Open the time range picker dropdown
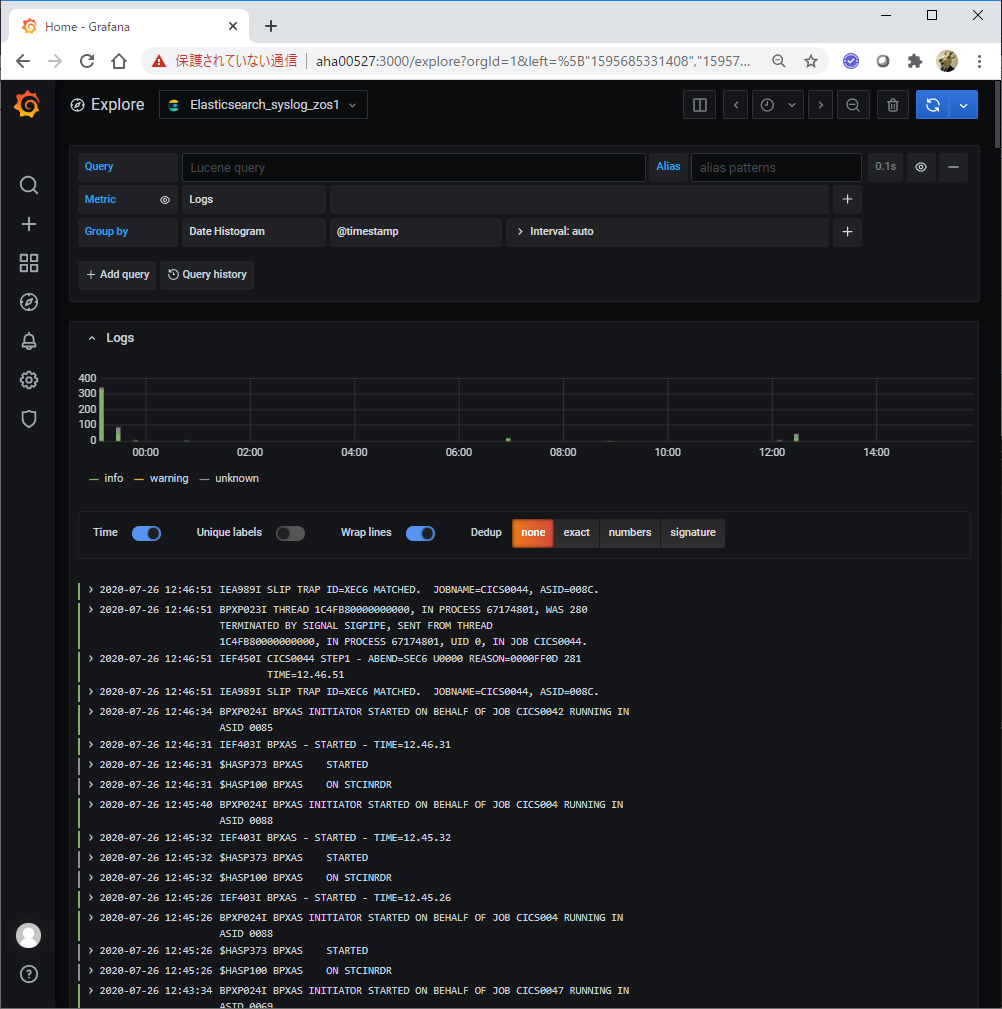Screen dimensions: 1002x1009 (778, 105)
